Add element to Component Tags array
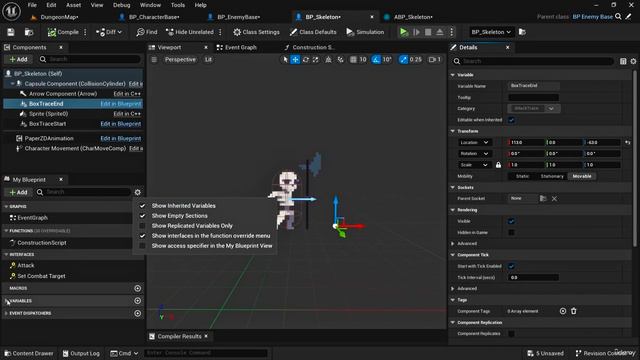Screen dimensions: 640x360 click(x=563, y=311)
